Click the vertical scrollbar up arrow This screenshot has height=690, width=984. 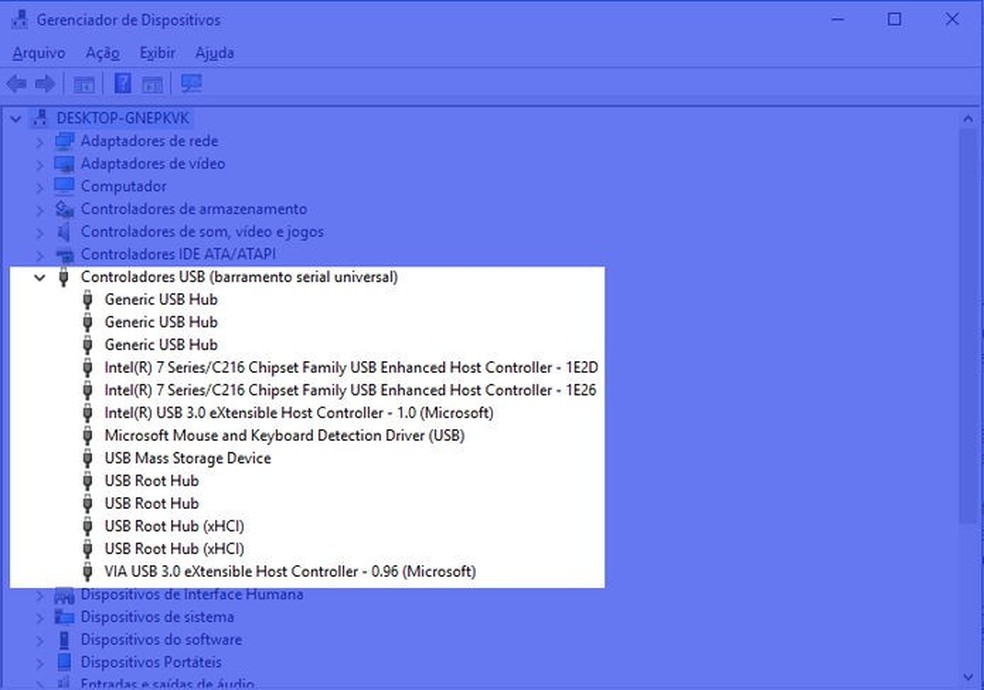[x=968, y=119]
